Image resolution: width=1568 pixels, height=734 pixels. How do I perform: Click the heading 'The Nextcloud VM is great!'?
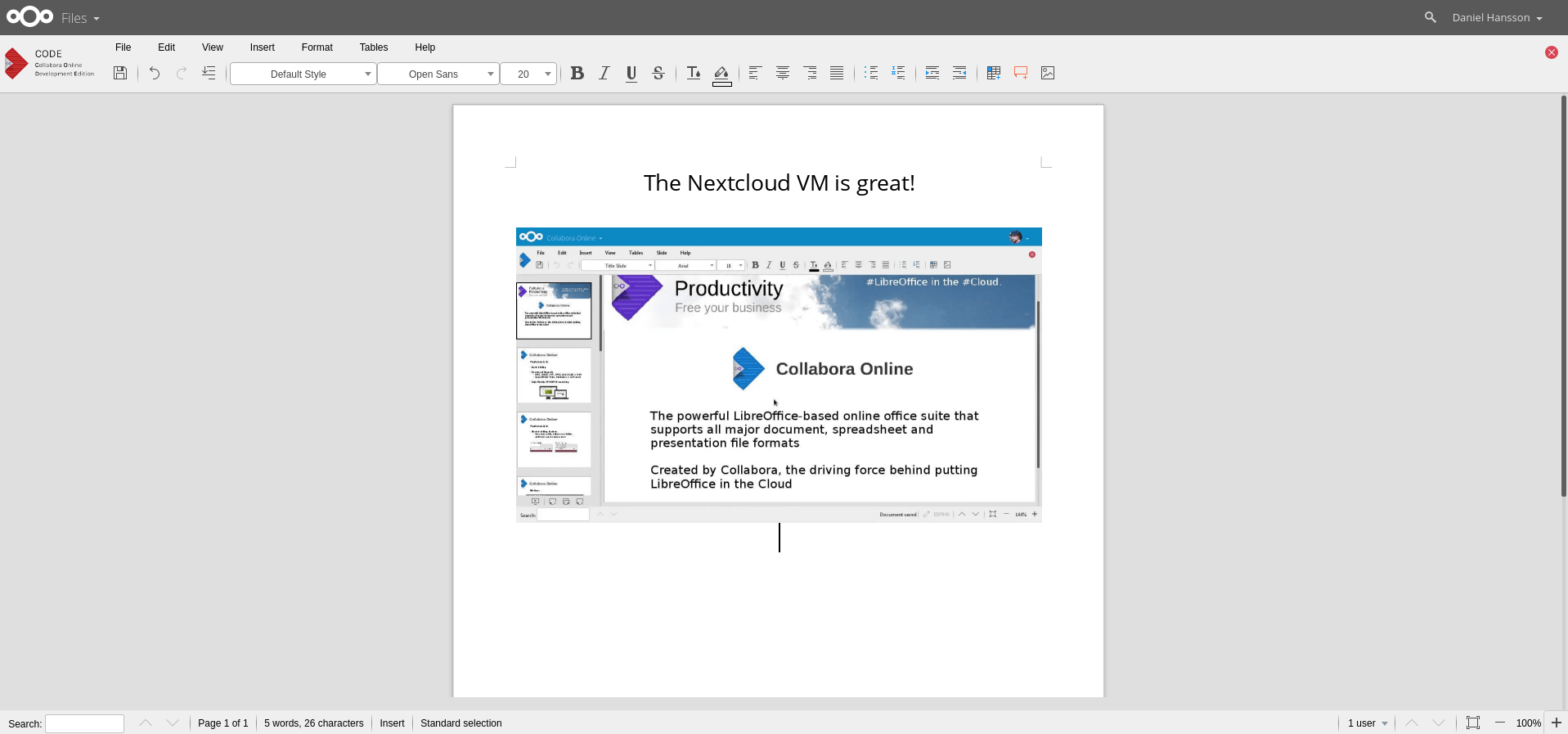pos(779,183)
